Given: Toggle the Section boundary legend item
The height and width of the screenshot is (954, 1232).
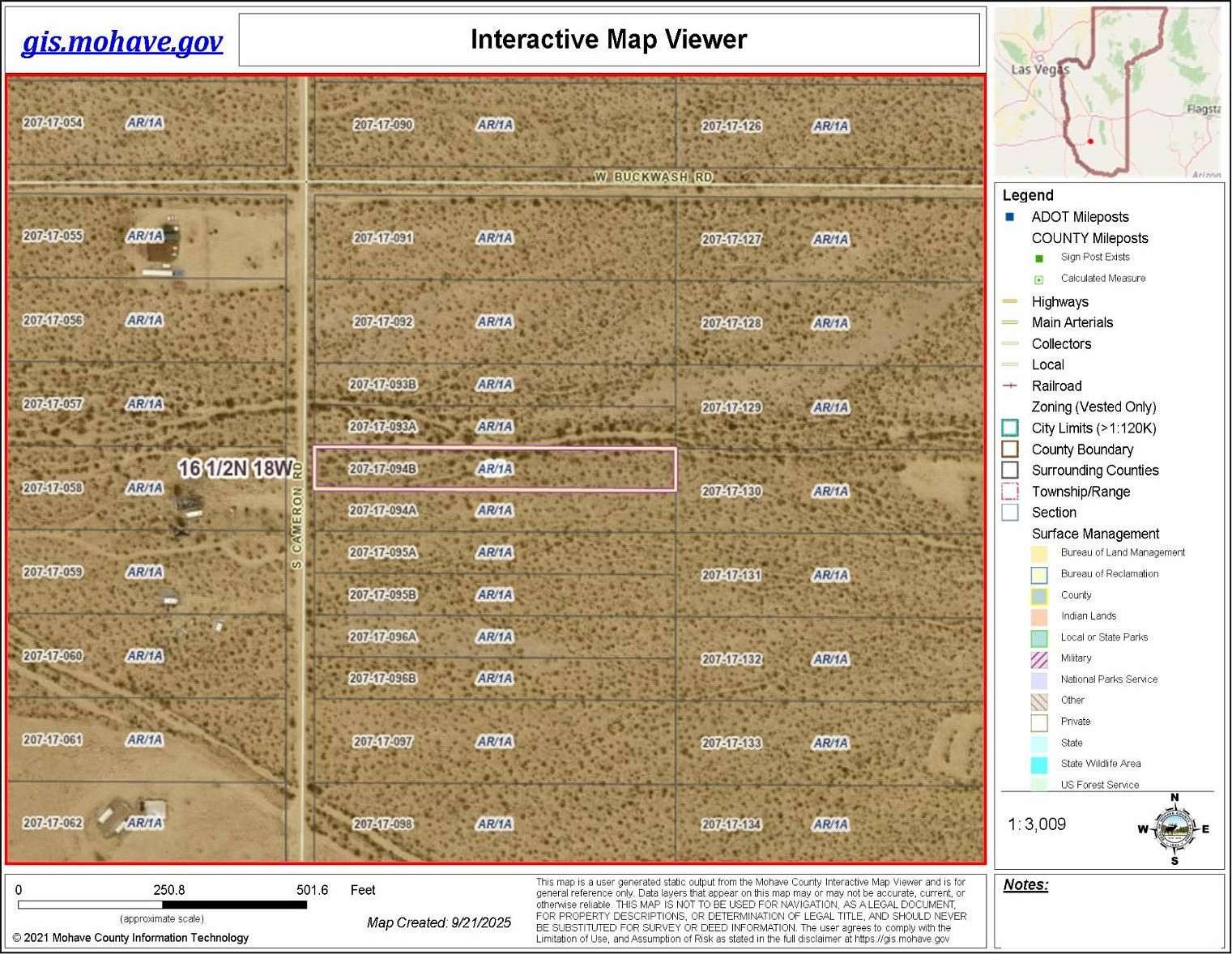Looking at the screenshot, I should click(x=1009, y=512).
